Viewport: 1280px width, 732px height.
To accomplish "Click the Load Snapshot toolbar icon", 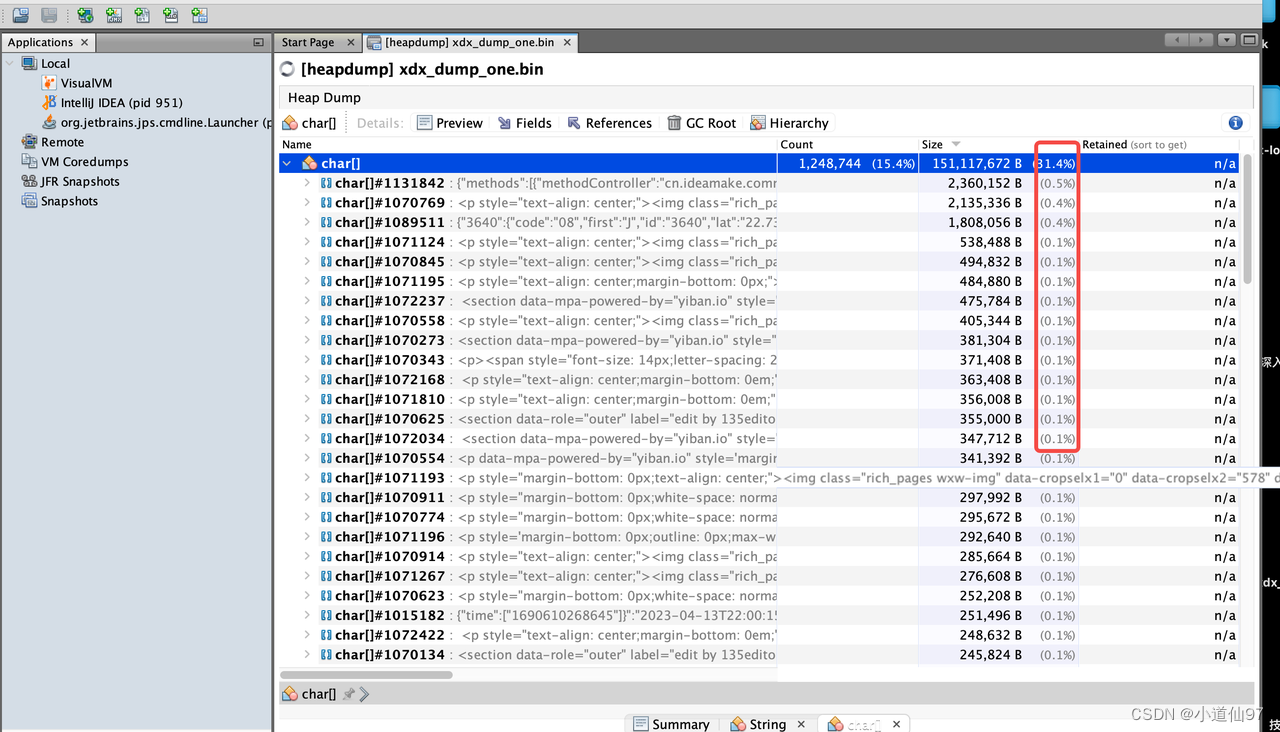I will tap(20, 15).
